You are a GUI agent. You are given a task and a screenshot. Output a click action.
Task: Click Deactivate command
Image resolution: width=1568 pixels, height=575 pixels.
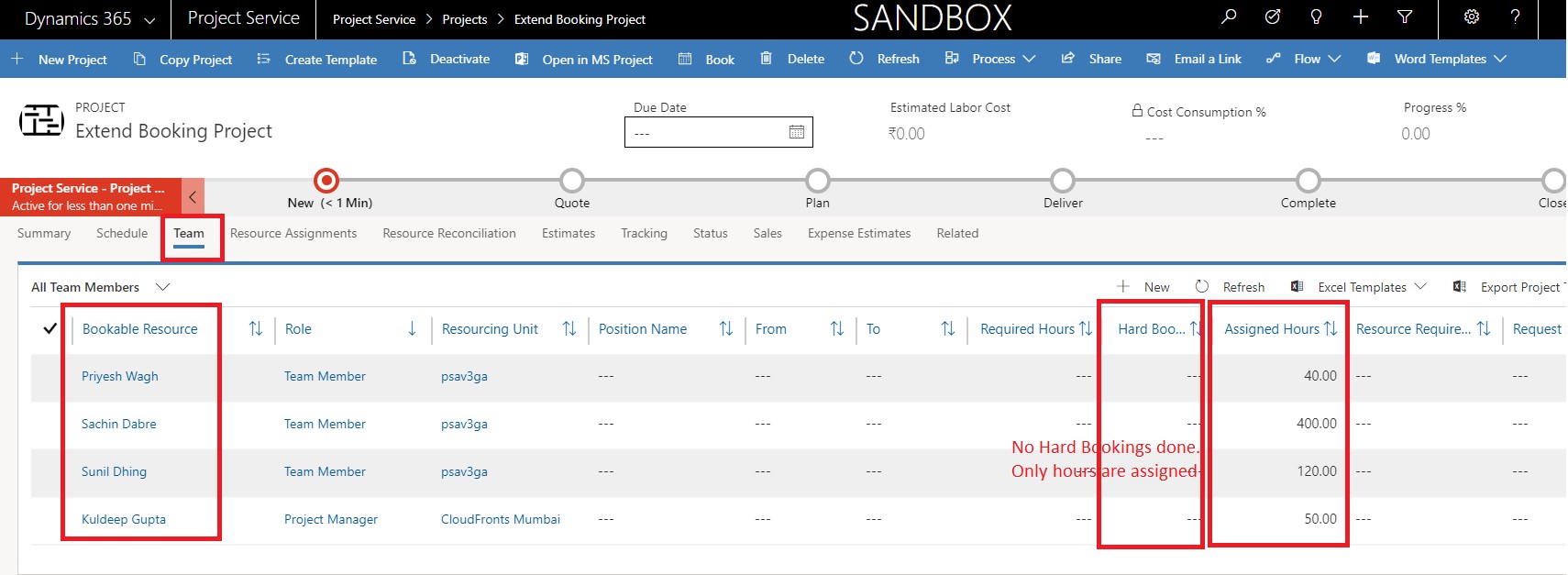(447, 59)
